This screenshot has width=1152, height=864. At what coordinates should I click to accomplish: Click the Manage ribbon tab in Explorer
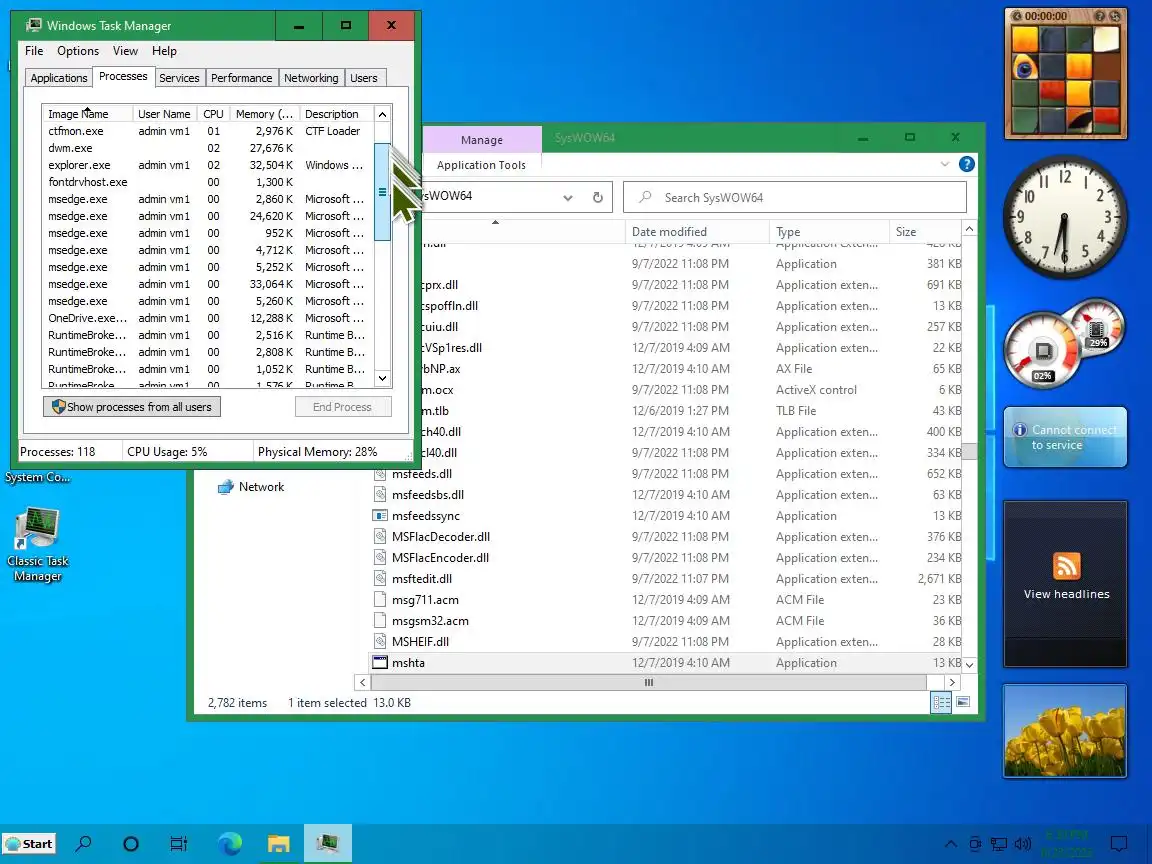(482, 140)
